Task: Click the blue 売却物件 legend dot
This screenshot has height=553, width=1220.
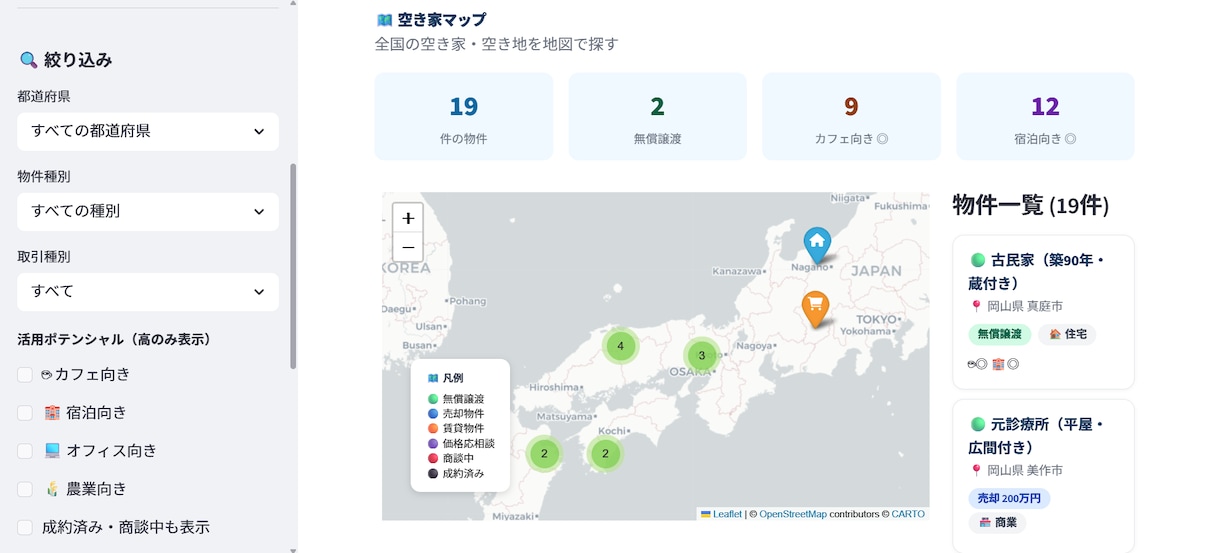Action: [433, 414]
